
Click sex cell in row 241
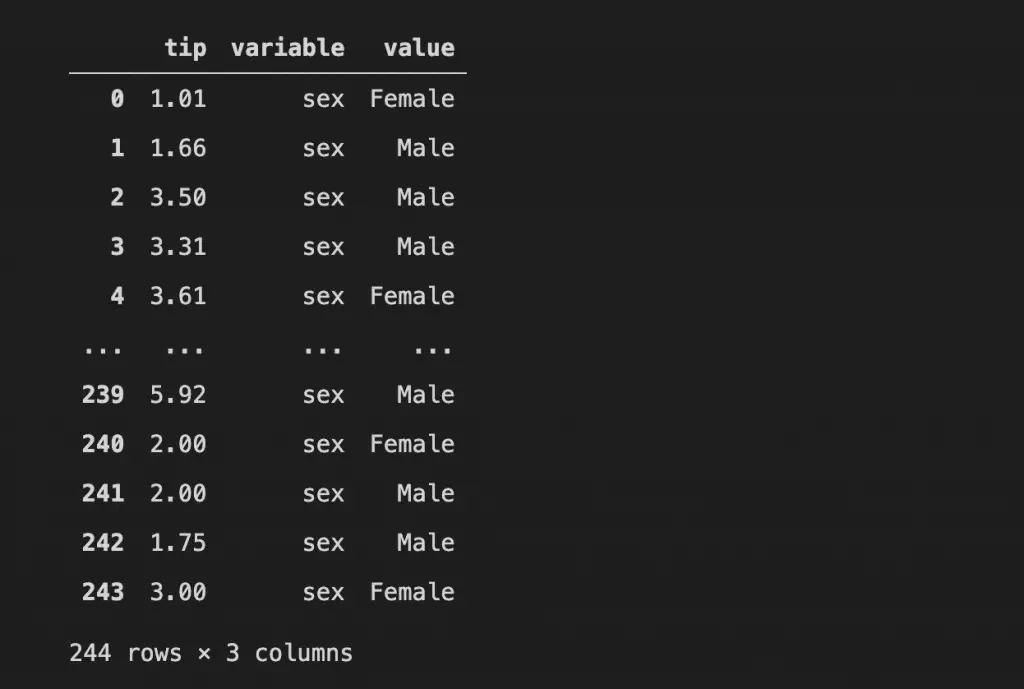323,494
